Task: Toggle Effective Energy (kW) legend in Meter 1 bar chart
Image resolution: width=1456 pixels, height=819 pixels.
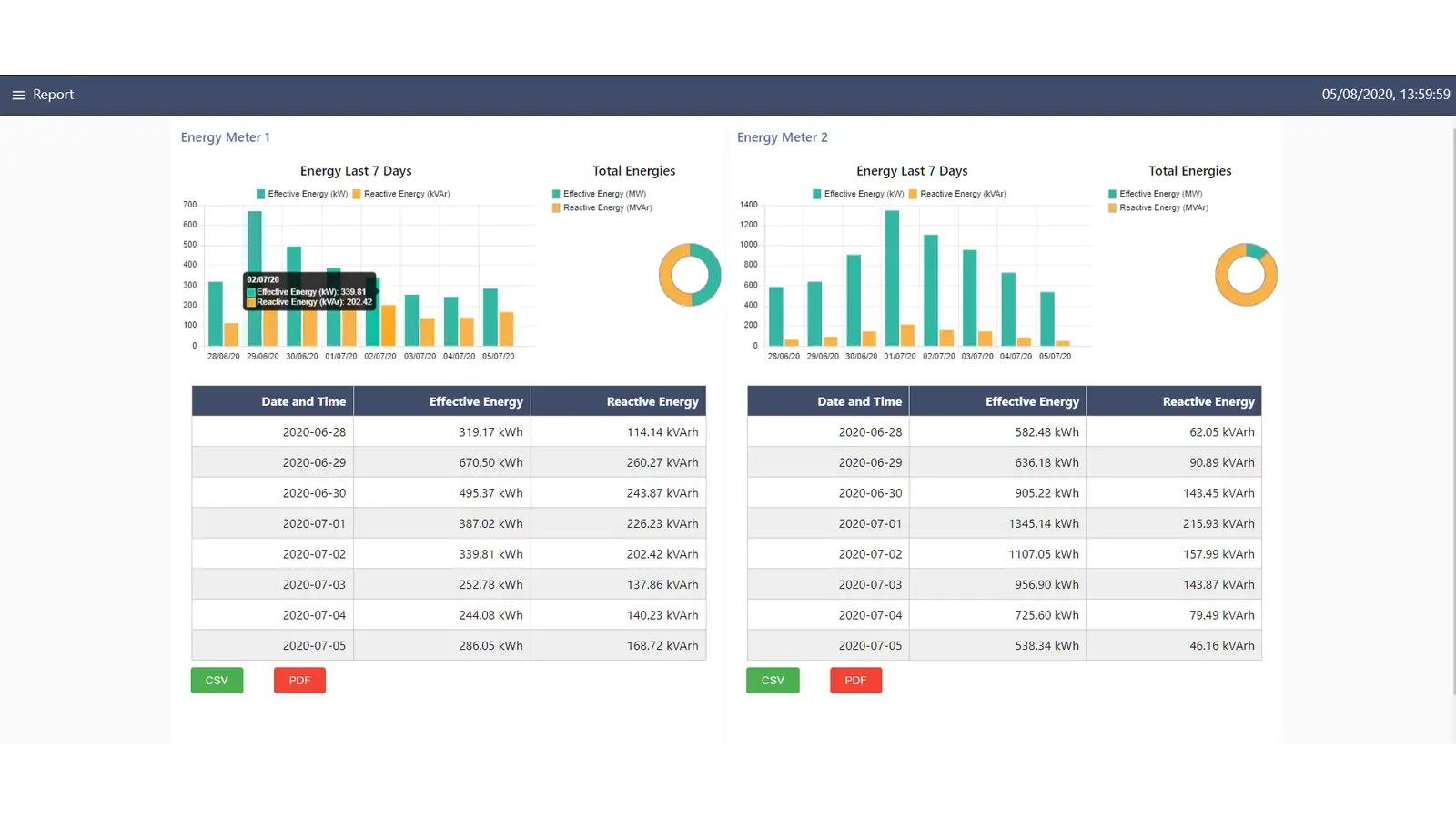Action: [302, 194]
